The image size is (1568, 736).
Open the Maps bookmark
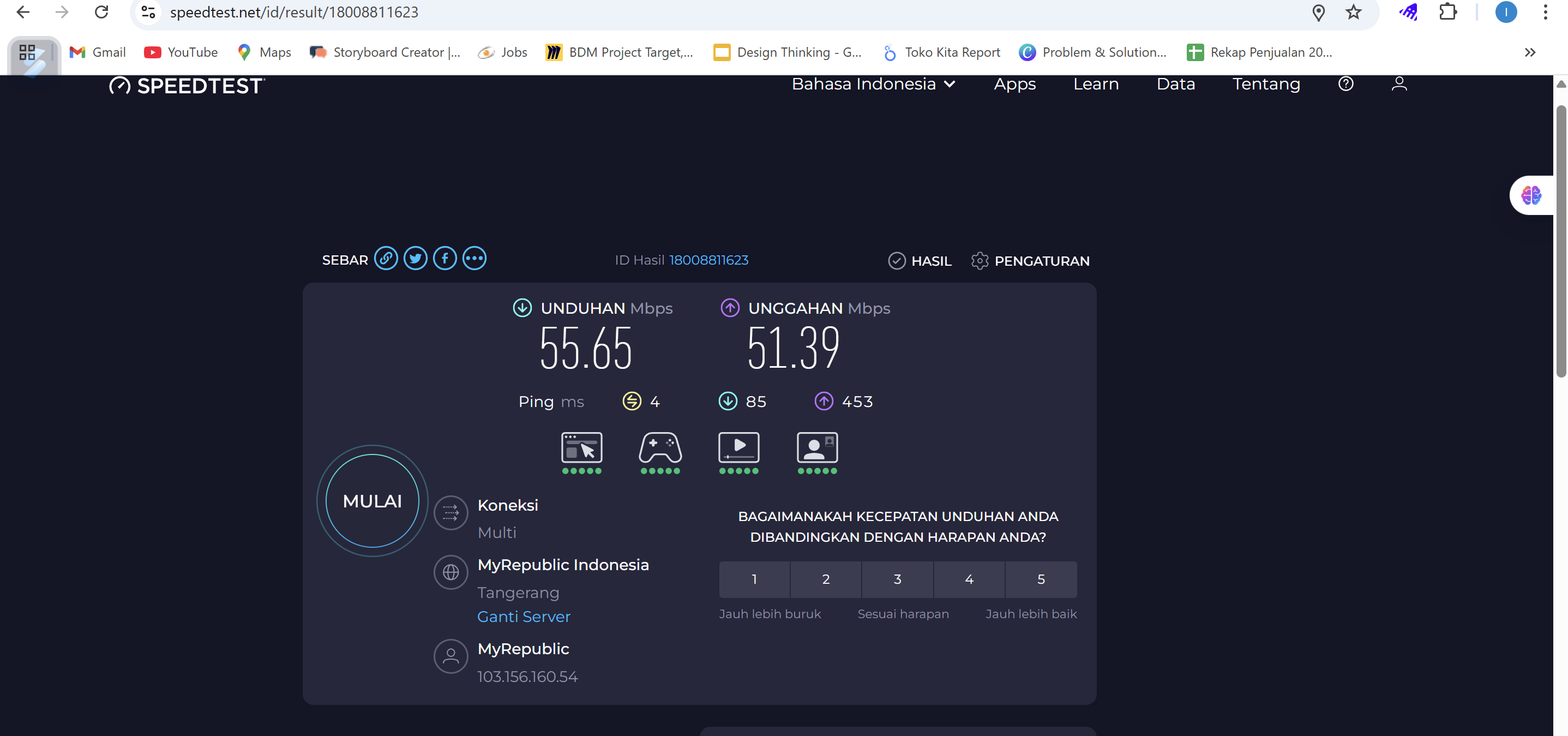coord(264,52)
